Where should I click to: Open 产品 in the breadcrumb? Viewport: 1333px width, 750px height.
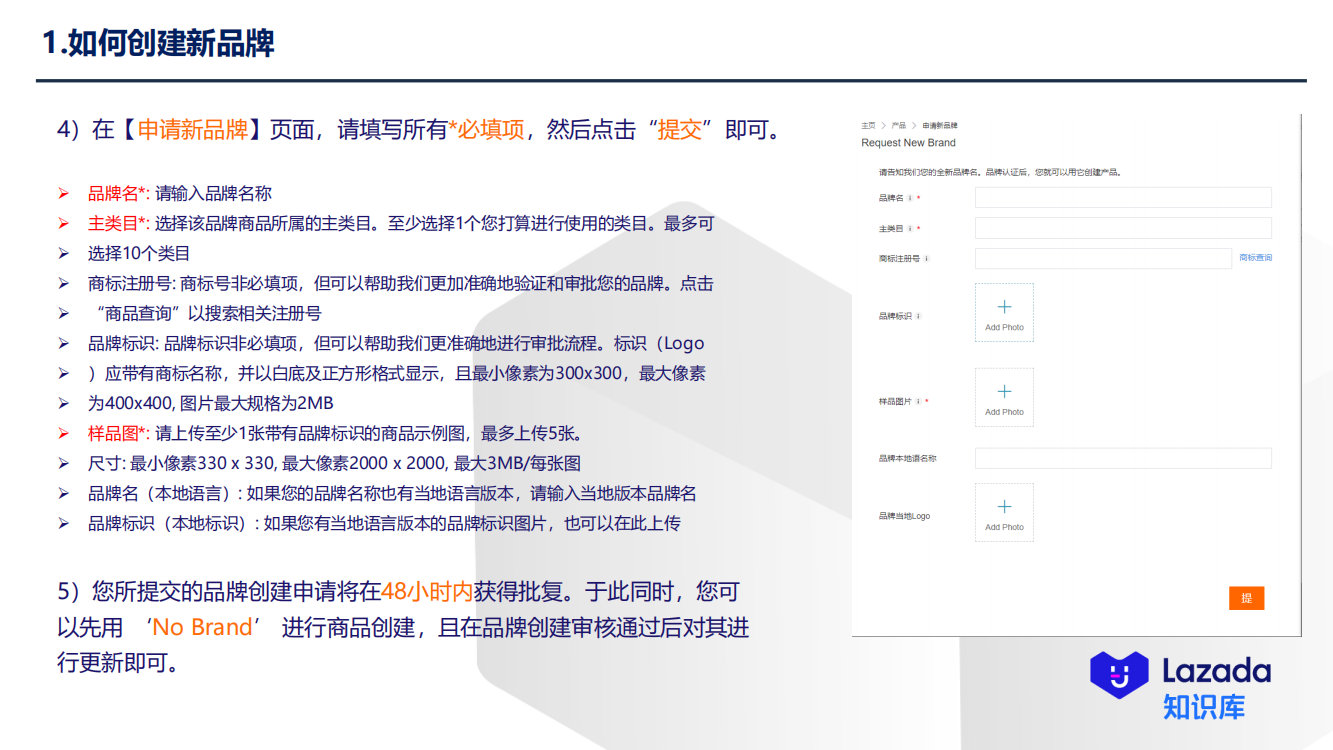click(x=899, y=125)
